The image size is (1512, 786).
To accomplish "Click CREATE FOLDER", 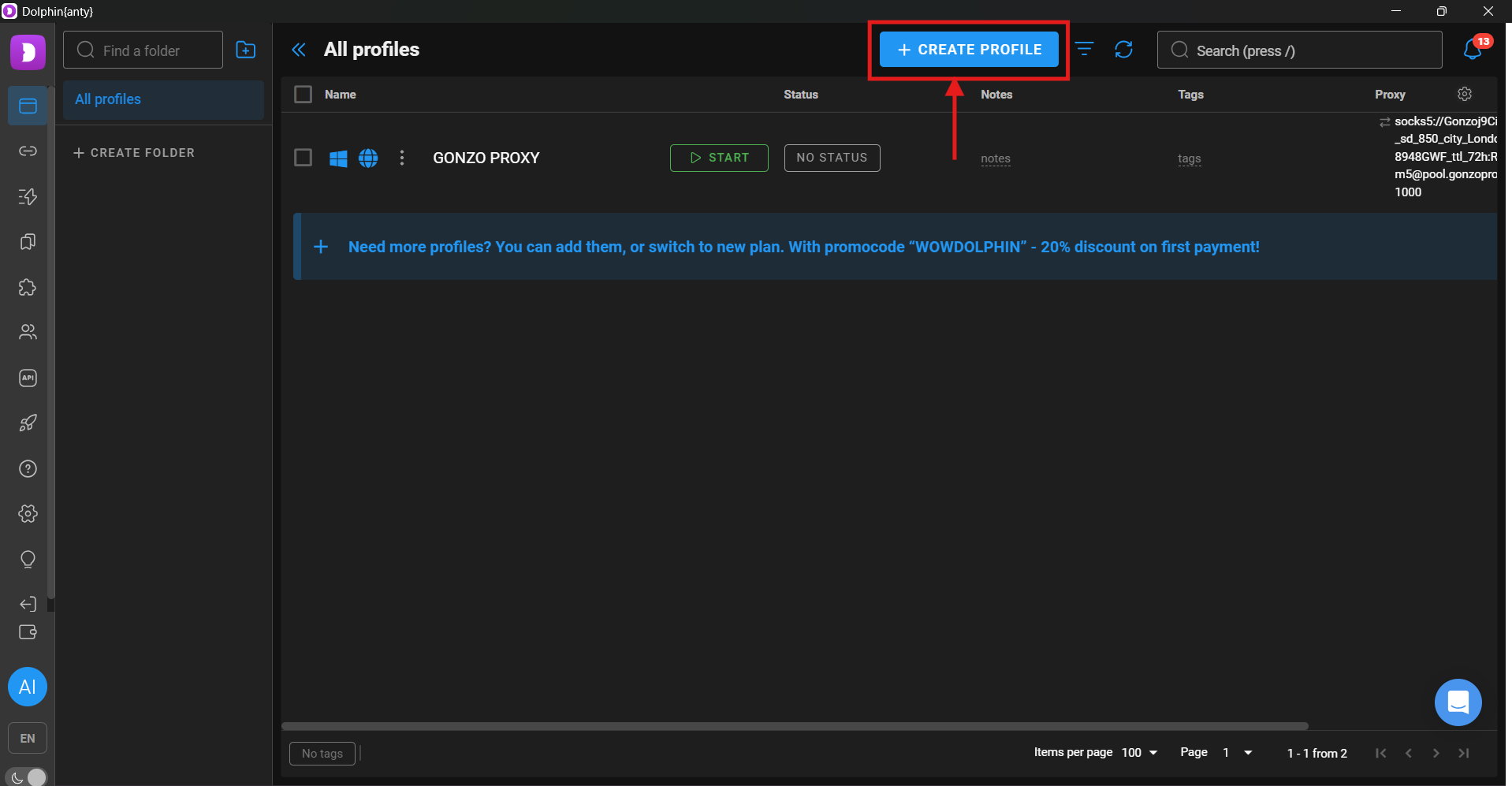I will coord(134,153).
